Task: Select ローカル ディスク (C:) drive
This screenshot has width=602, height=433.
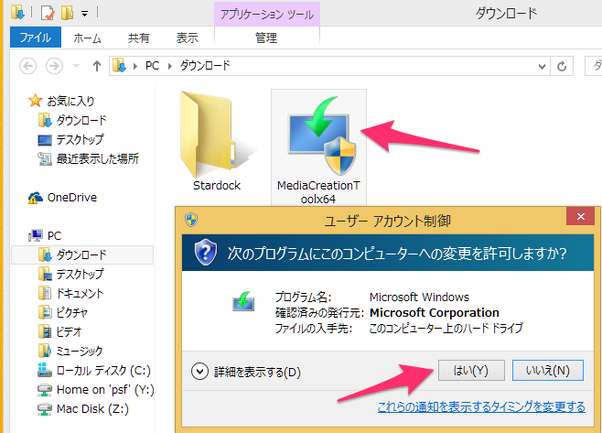Action: (x=94, y=370)
